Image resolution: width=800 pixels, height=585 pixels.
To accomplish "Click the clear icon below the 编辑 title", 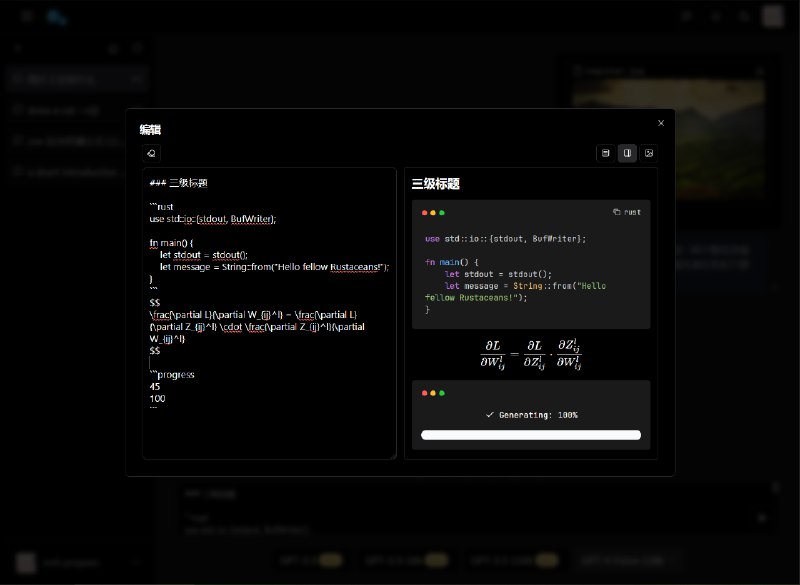I will [150, 153].
